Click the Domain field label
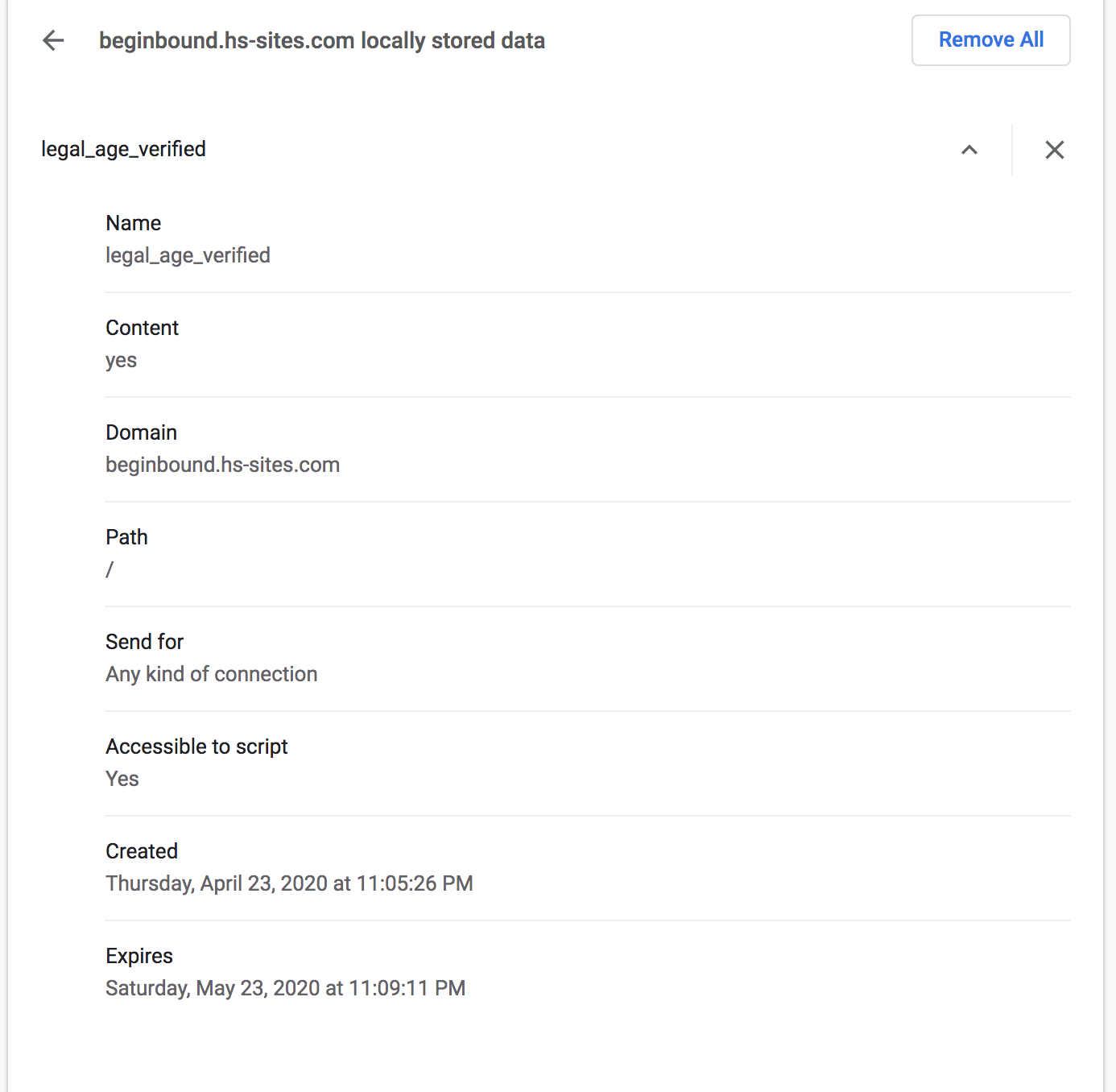 [x=141, y=432]
